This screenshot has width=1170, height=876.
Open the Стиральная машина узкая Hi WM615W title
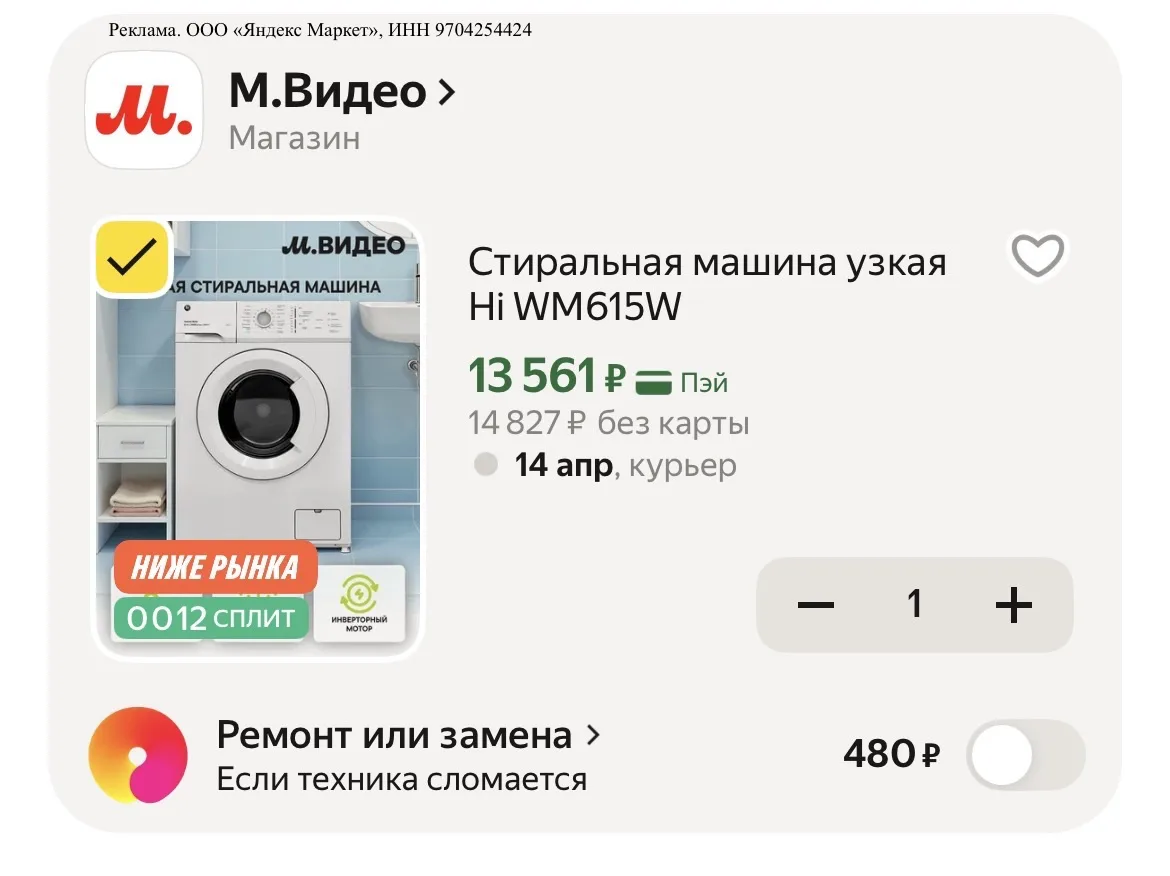point(706,285)
